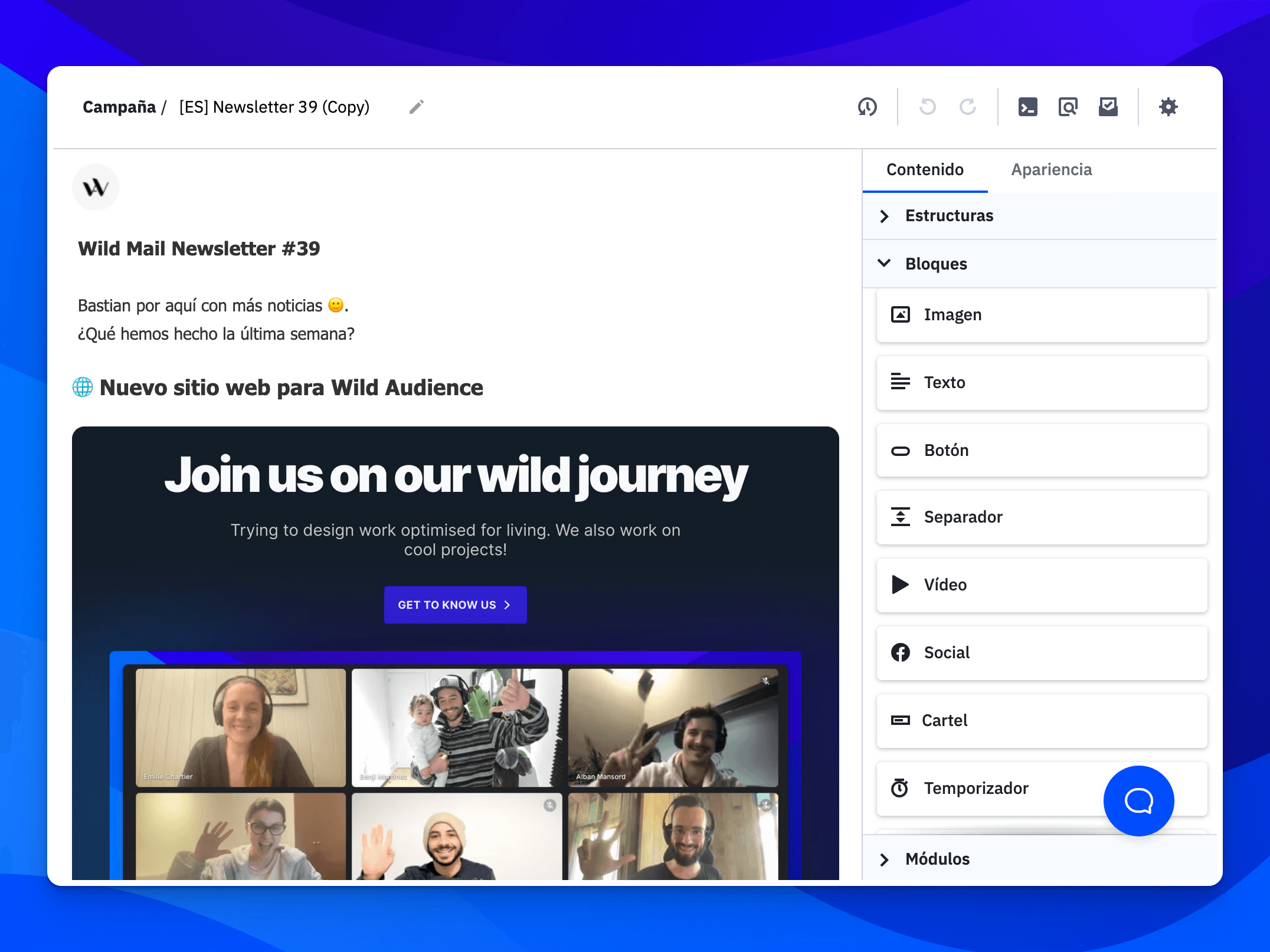Click the undo arrow icon

[928, 107]
